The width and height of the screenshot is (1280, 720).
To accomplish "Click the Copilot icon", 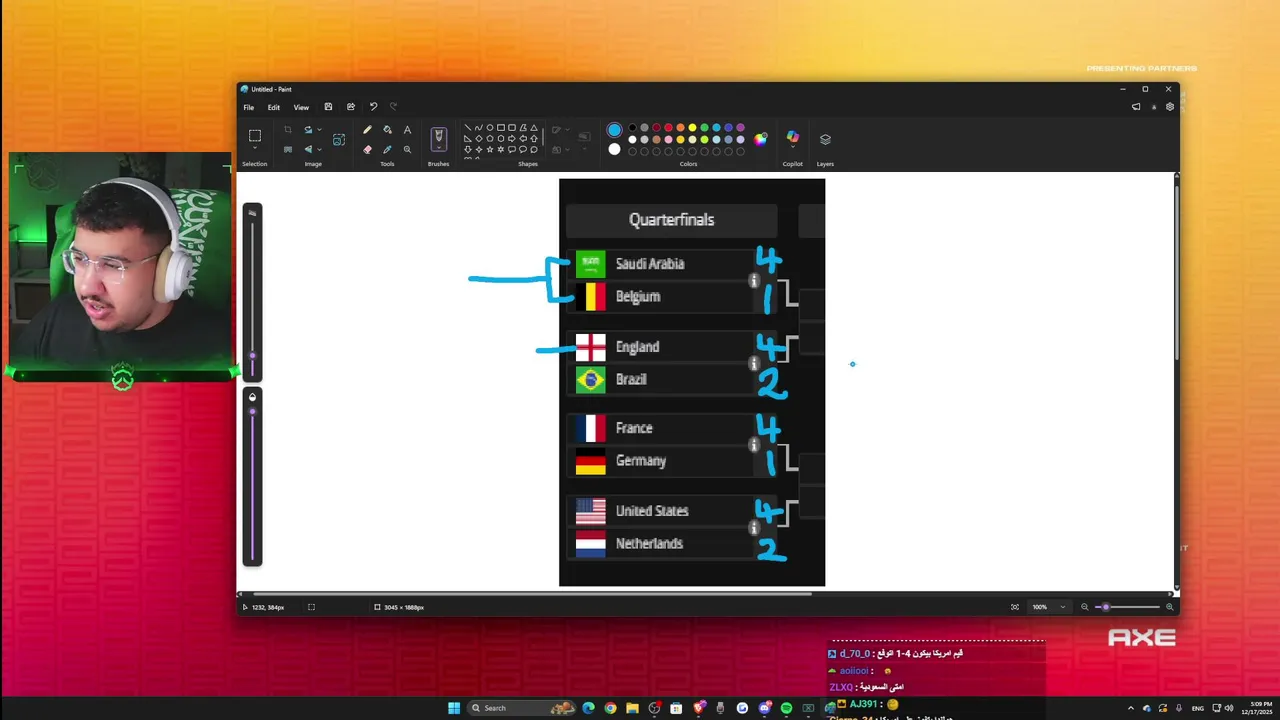I will (793, 137).
